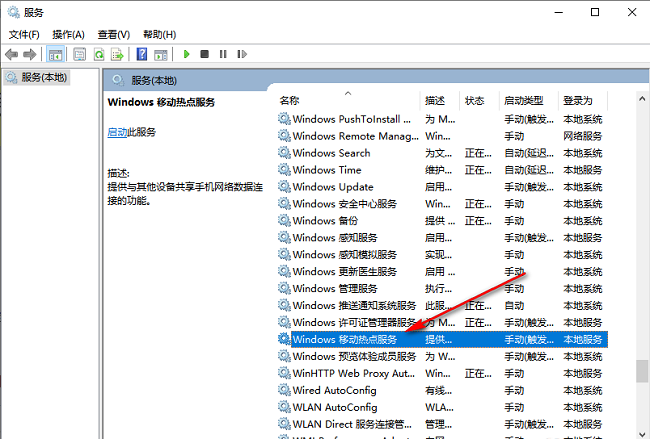Refresh the services list

click(99, 54)
